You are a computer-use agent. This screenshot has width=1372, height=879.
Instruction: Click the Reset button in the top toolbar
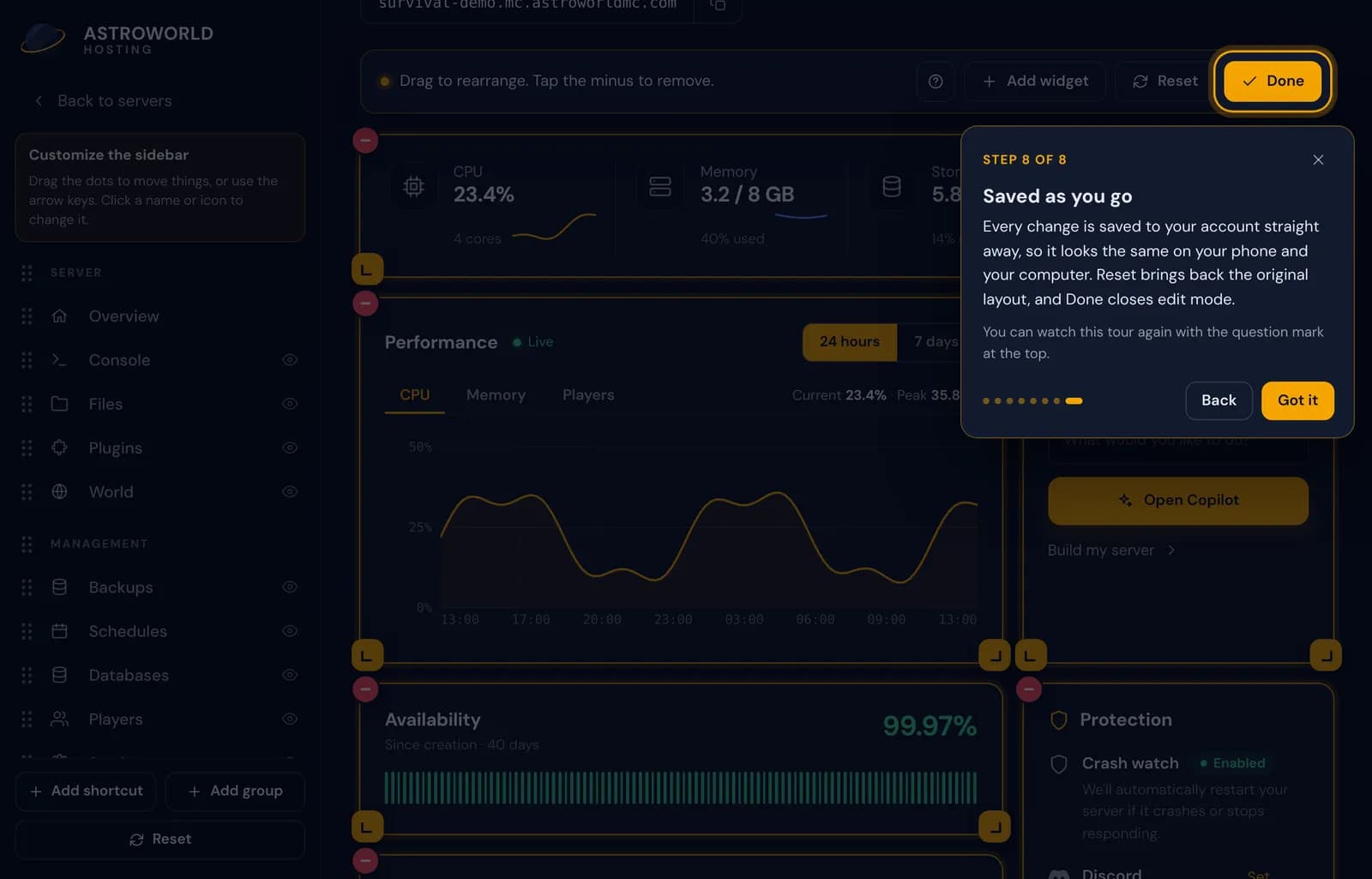pyautogui.click(x=1164, y=81)
